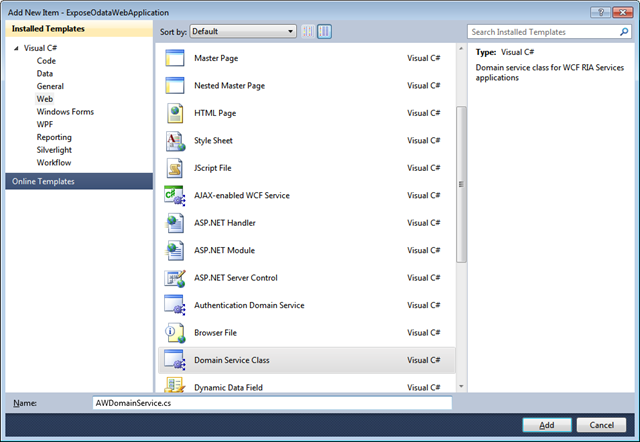Click the Add button
Screen dimensions: 640x442
[x=547, y=425]
